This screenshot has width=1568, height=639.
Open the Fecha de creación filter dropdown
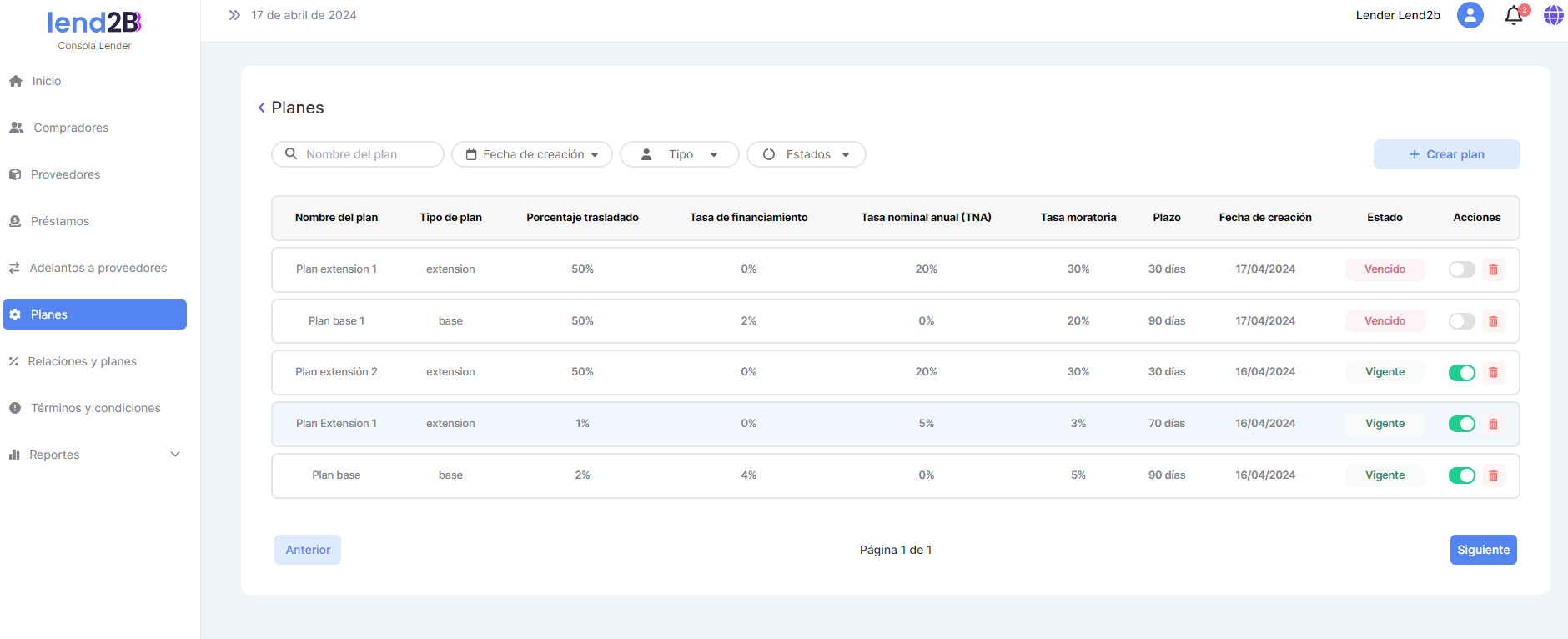(x=532, y=154)
